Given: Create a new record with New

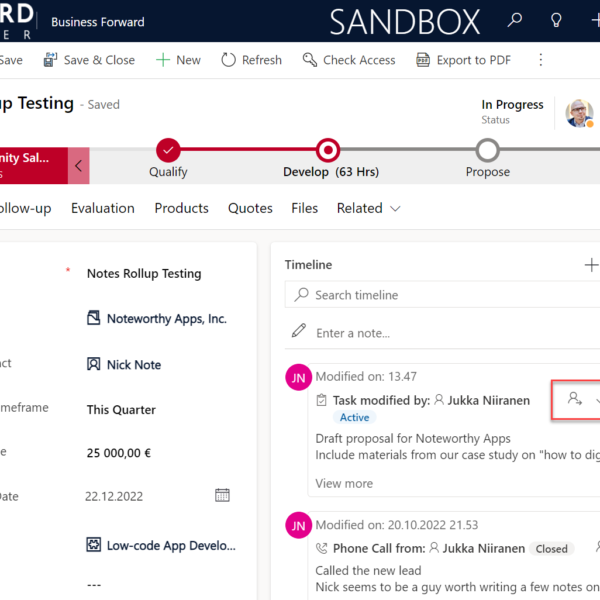Looking at the screenshot, I should 178,60.
